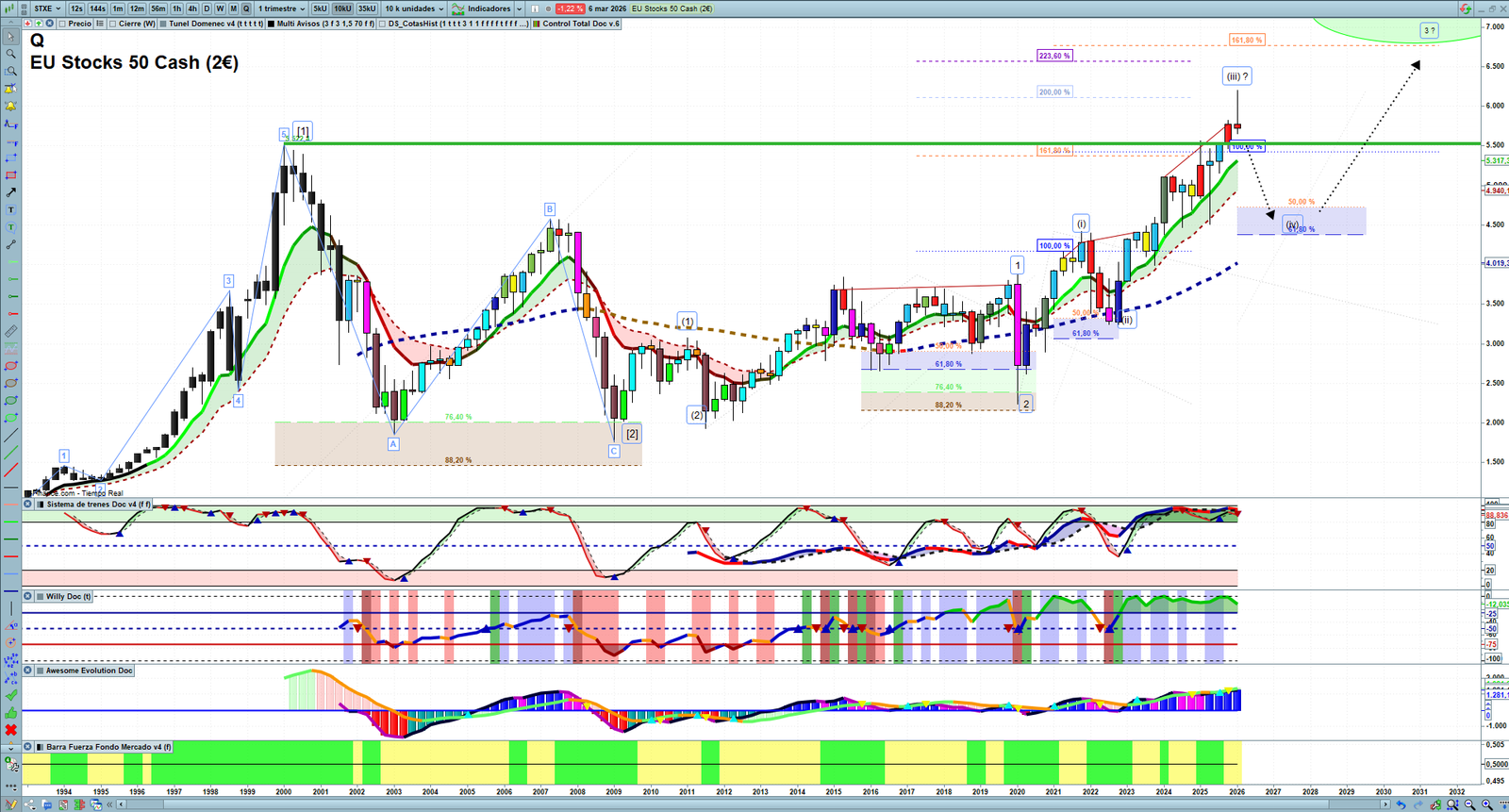Close the Barra Fuerza Fondo Mercado panel
The width and height of the screenshot is (1509, 812).
point(28,747)
